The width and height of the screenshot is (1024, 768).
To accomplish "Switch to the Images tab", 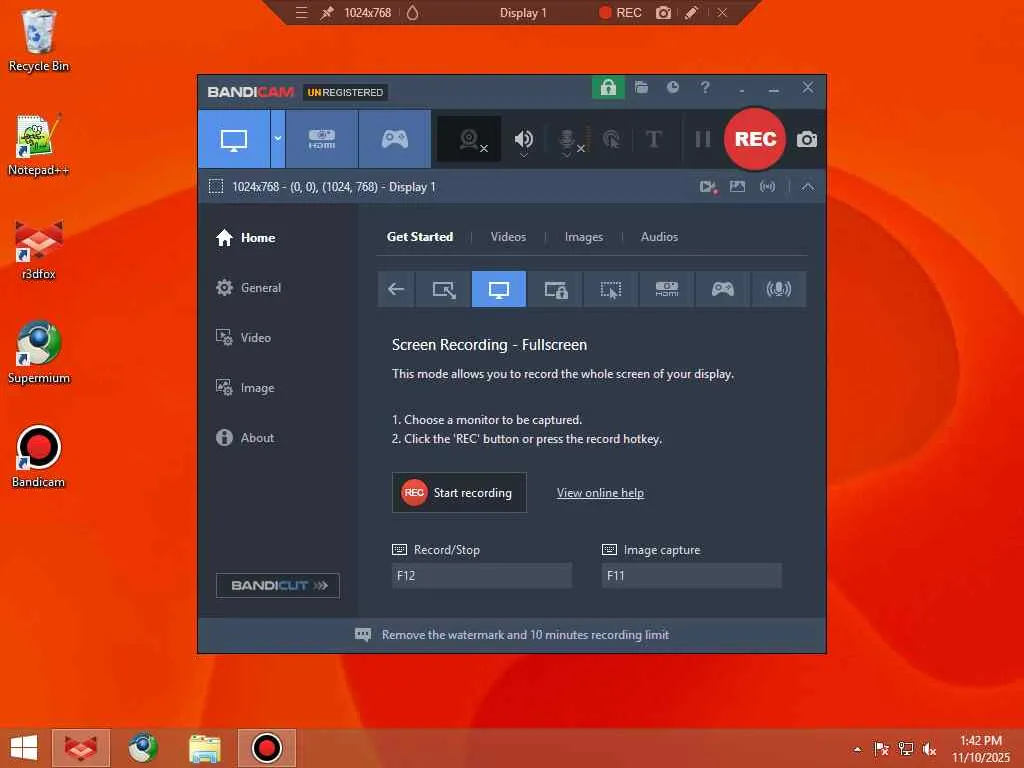I will click(x=584, y=237).
